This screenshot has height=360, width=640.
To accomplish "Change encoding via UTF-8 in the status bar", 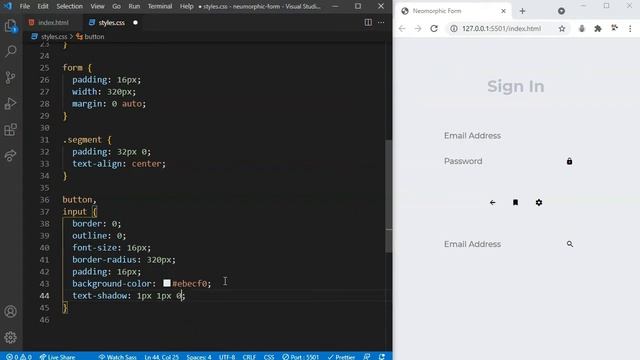I will click(227, 357).
